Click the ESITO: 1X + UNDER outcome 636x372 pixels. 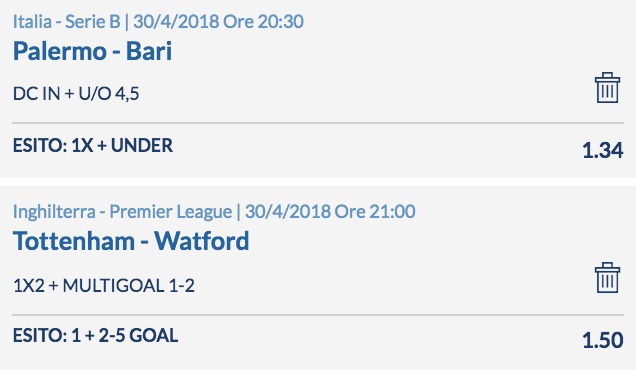(93, 146)
